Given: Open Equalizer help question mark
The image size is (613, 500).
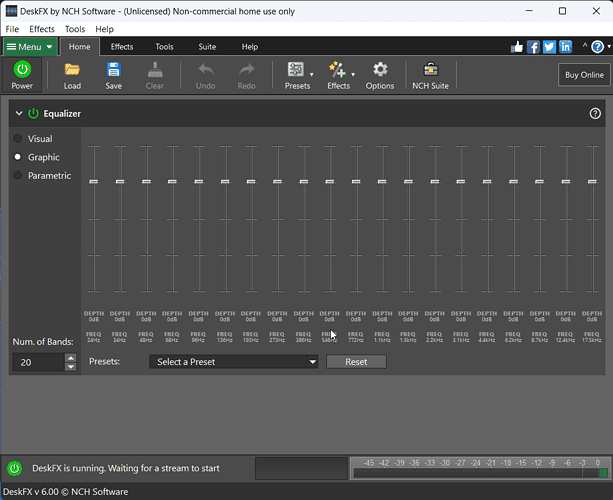Looking at the screenshot, I should pyautogui.click(x=595, y=113).
